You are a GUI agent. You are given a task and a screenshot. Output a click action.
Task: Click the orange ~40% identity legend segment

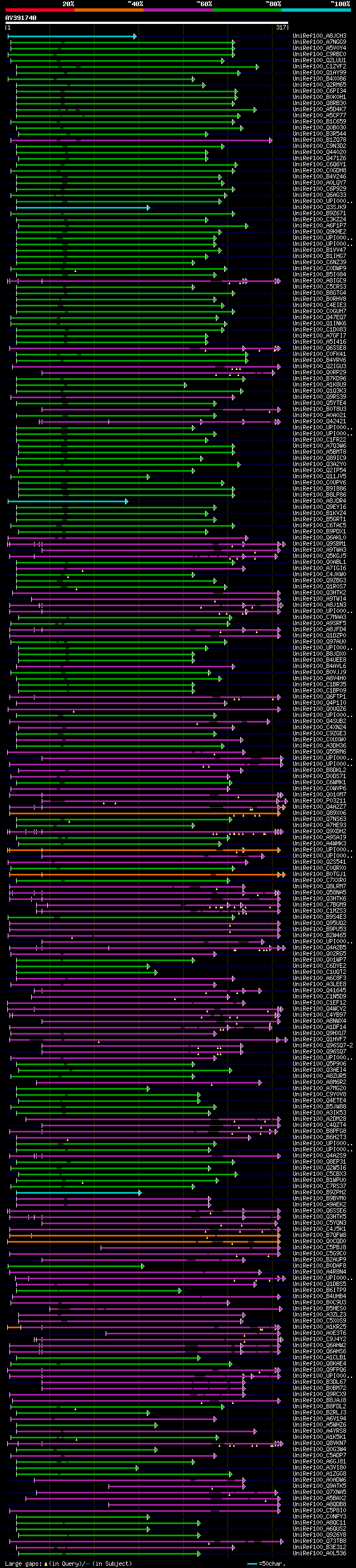coord(109,10)
